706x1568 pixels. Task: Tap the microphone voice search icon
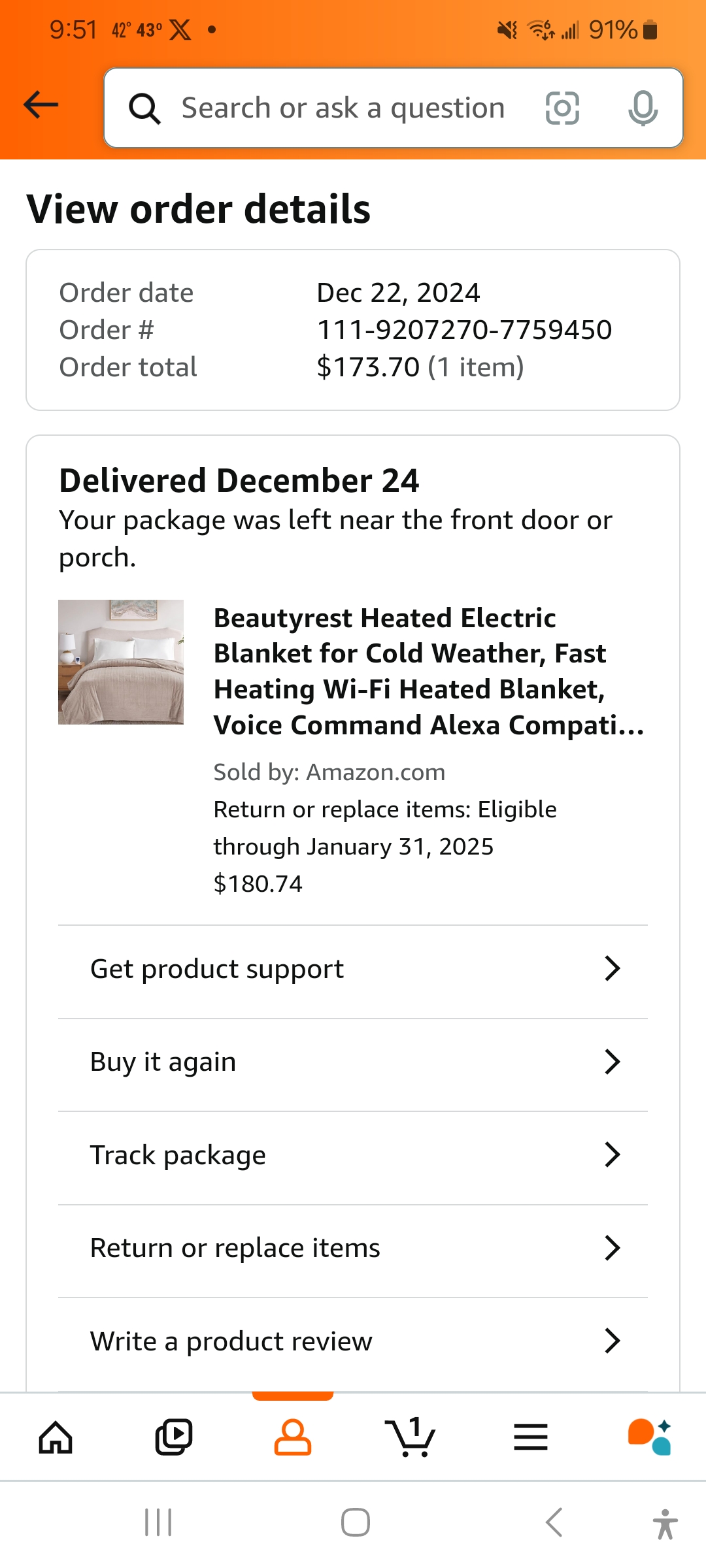(643, 108)
